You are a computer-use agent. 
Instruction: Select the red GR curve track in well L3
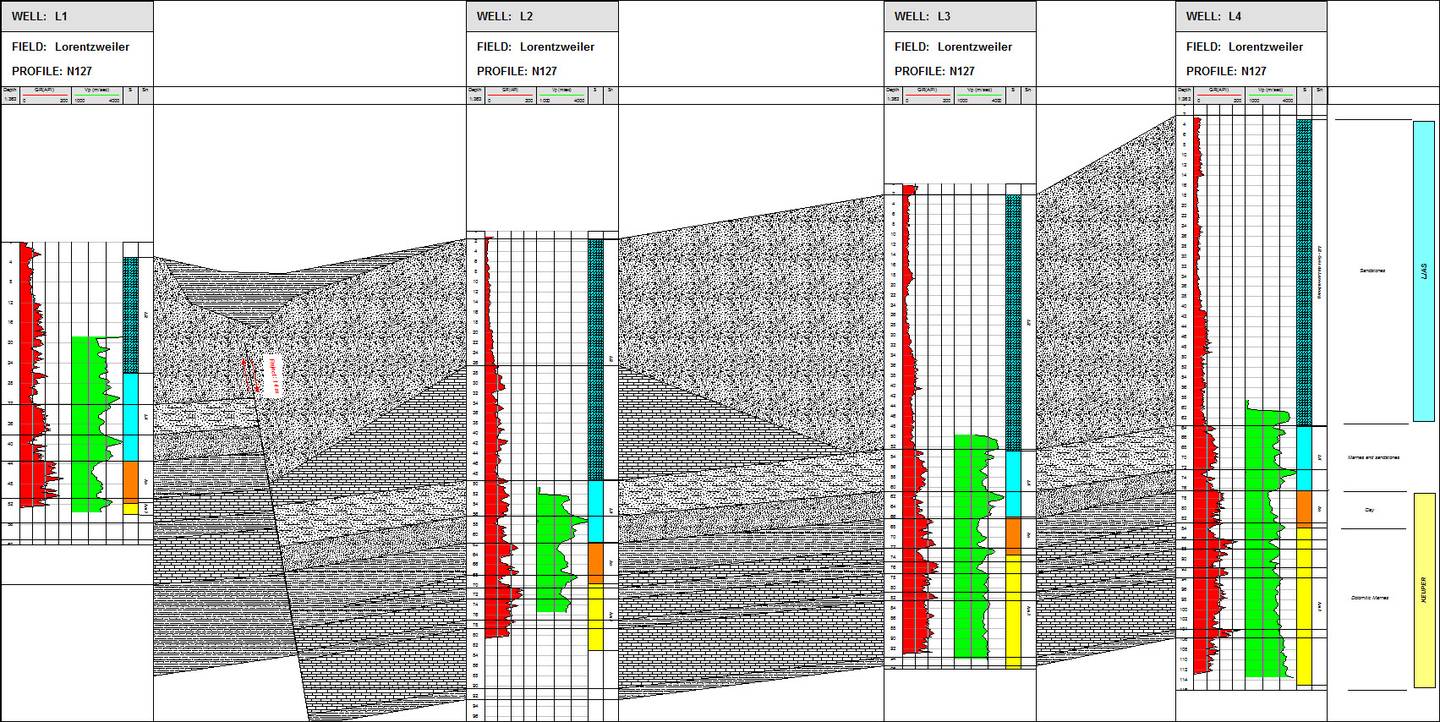coord(908,420)
